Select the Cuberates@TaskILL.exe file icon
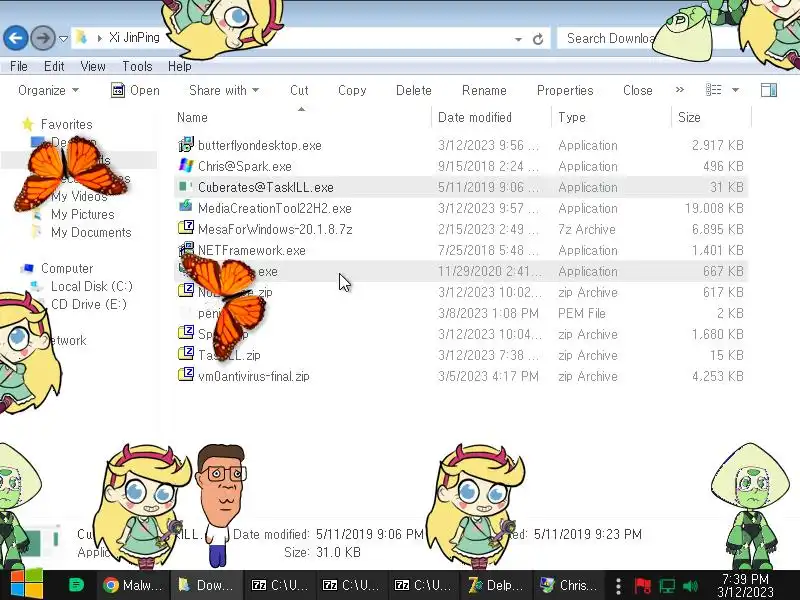The image size is (800, 600). click(x=186, y=187)
